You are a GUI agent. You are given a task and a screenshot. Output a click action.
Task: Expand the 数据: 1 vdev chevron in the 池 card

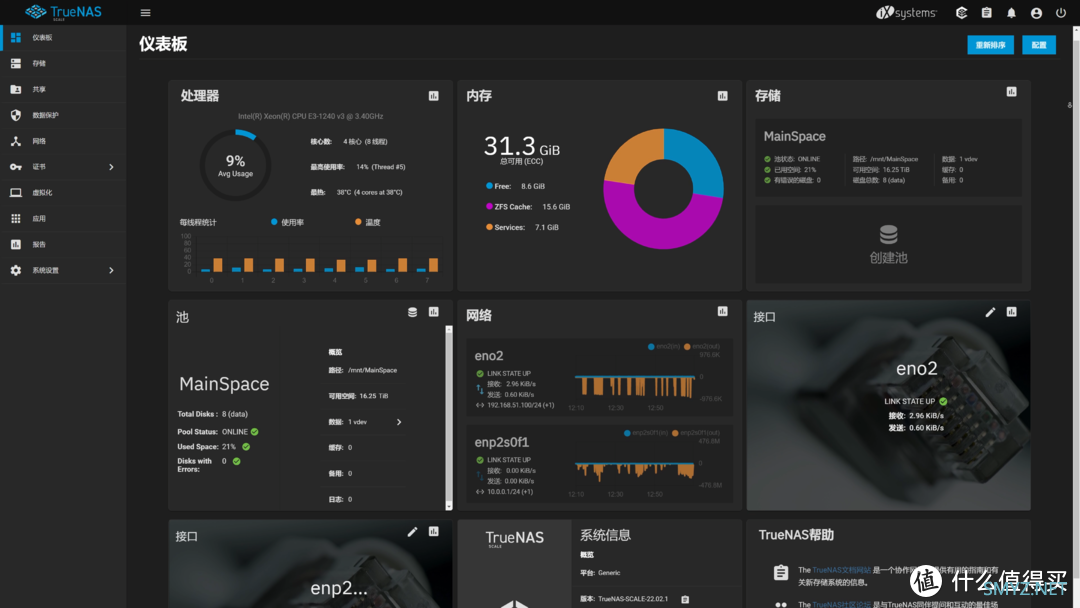399,422
